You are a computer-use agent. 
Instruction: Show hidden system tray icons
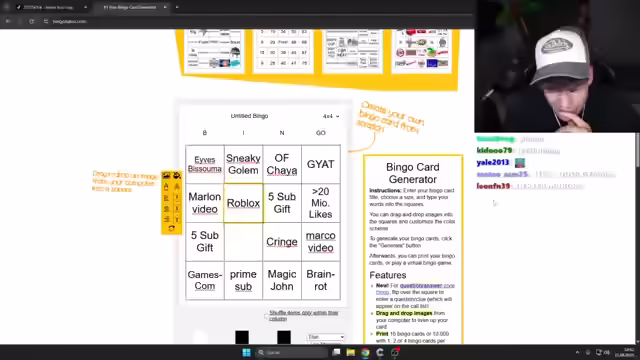coord(577,352)
